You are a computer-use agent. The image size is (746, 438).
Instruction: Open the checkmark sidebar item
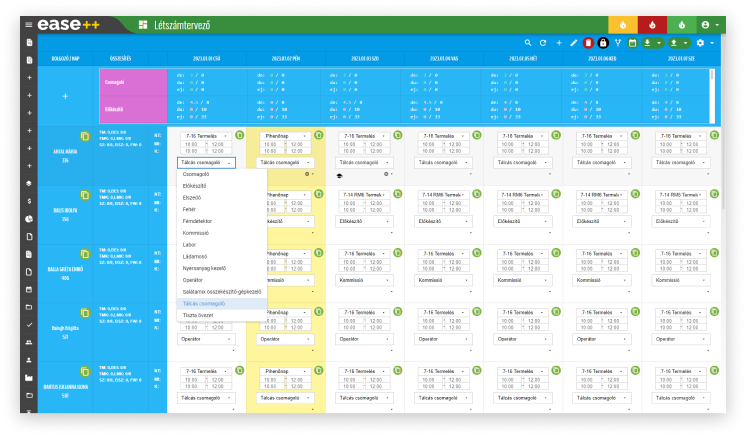(x=29, y=325)
